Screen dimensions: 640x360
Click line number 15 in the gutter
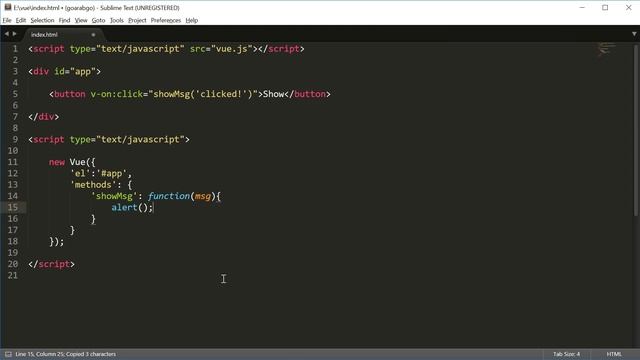pos(13,207)
